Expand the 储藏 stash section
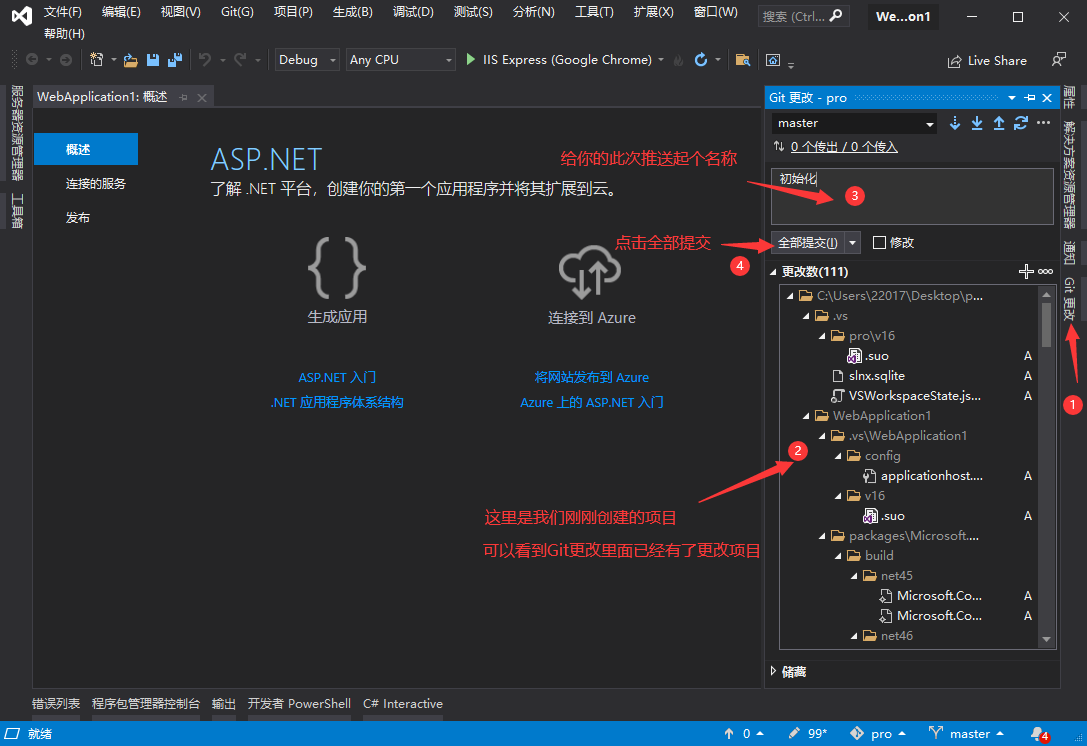1087x746 pixels. (774, 671)
